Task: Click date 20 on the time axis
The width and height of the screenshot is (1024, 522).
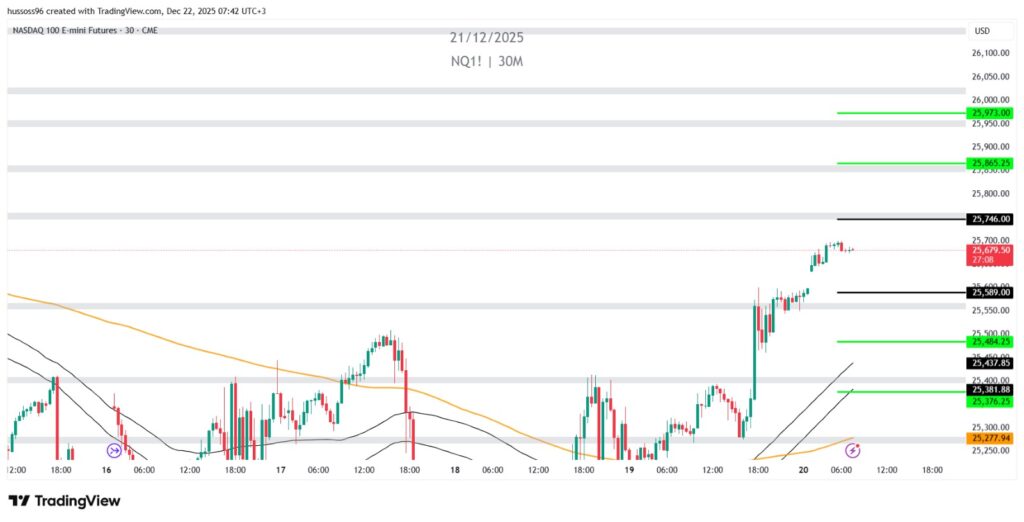Action: [x=803, y=469]
